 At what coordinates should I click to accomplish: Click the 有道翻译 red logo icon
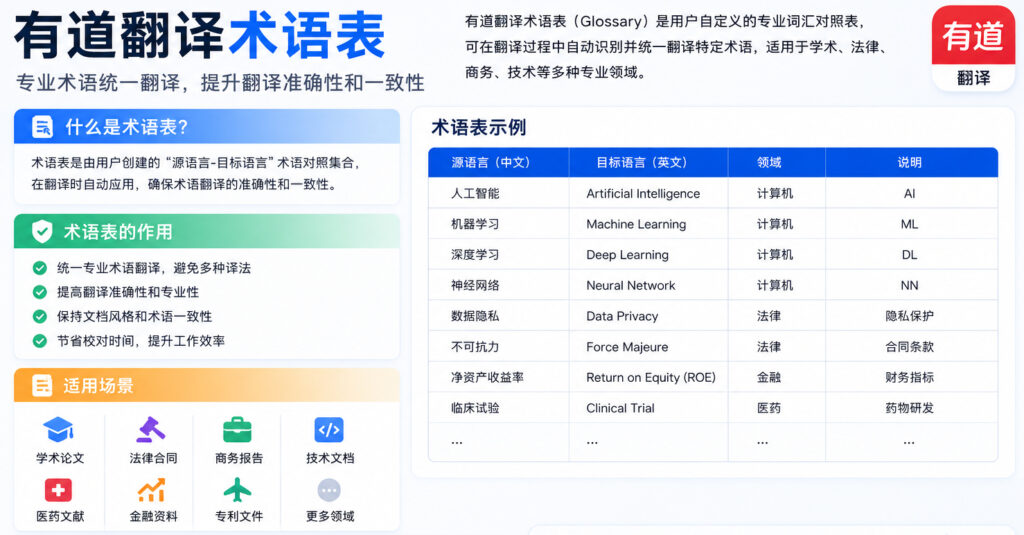(973, 48)
